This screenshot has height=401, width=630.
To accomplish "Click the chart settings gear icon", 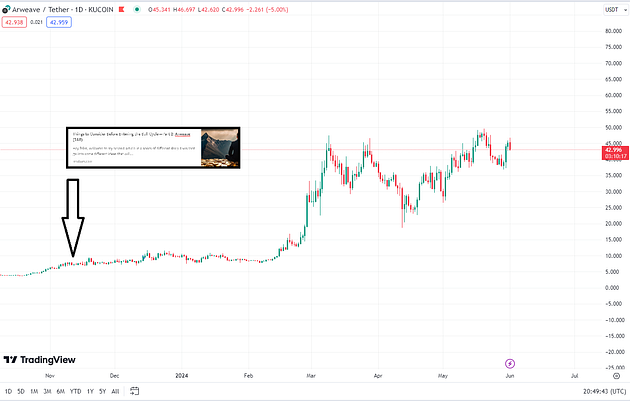I will [x=616, y=376].
